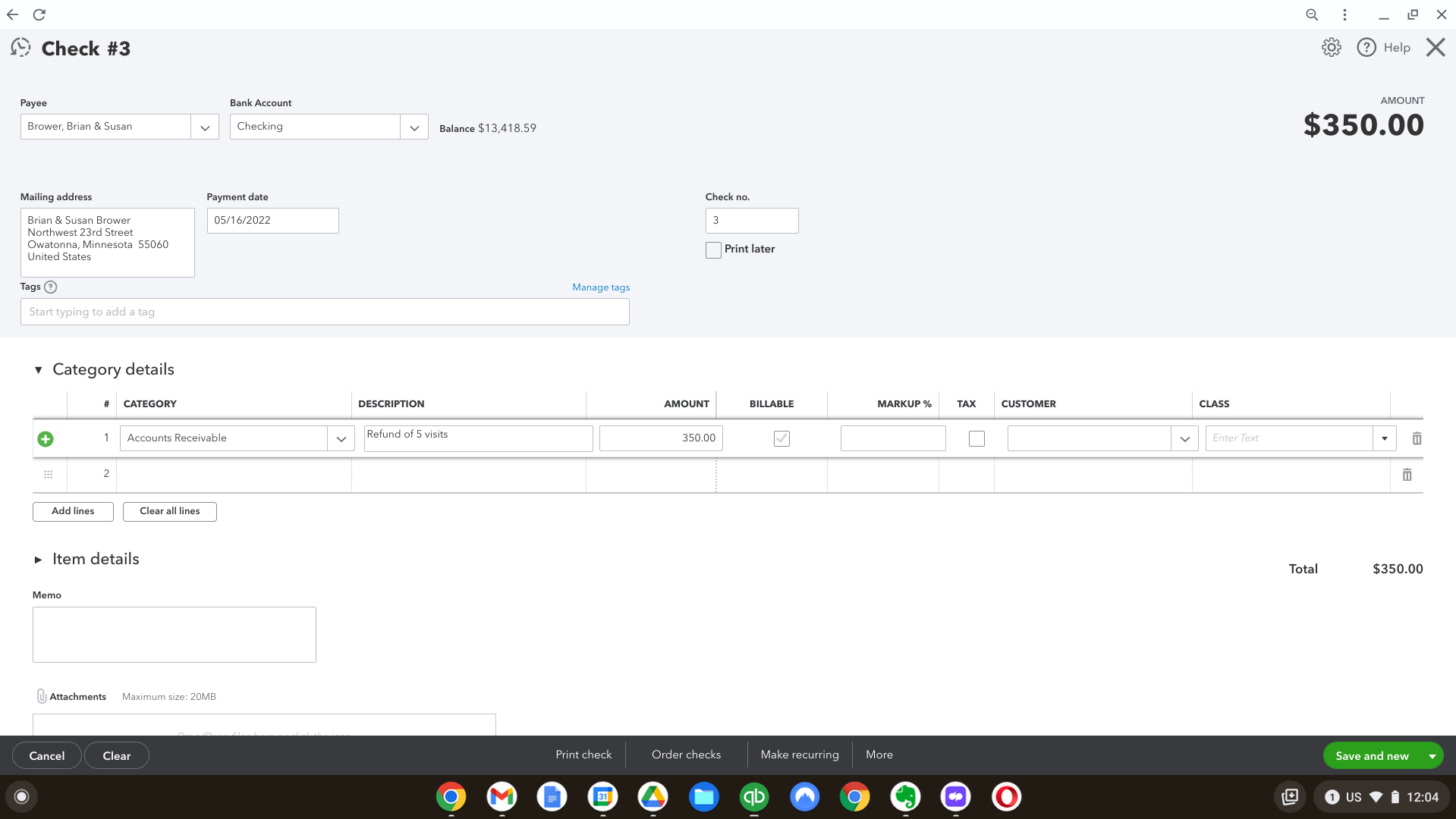Go back with the browser arrow
The width and height of the screenshot is (1456, 819).
click(x=13, y=14)
